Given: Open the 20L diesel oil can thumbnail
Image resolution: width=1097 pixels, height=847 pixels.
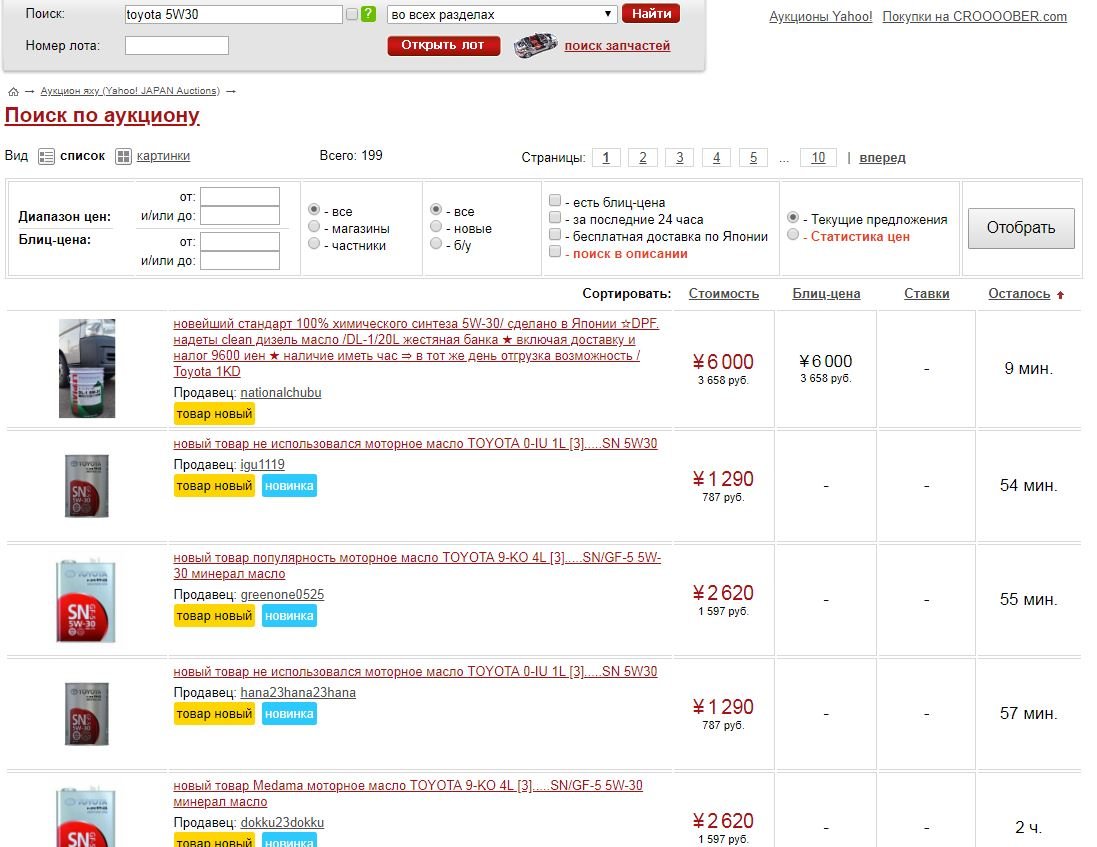Looking at the screenshot, I should click(87, 369).
